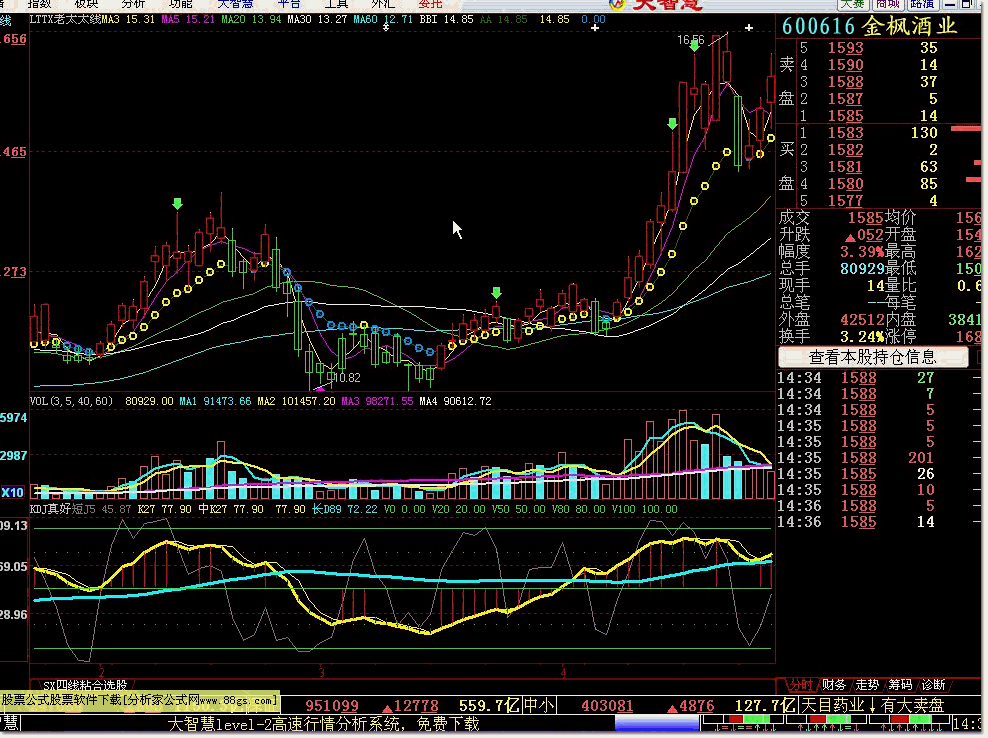Click the green arrow marker above the mid-chart consolidation candles
988x738 pixels.
point(497,292)
